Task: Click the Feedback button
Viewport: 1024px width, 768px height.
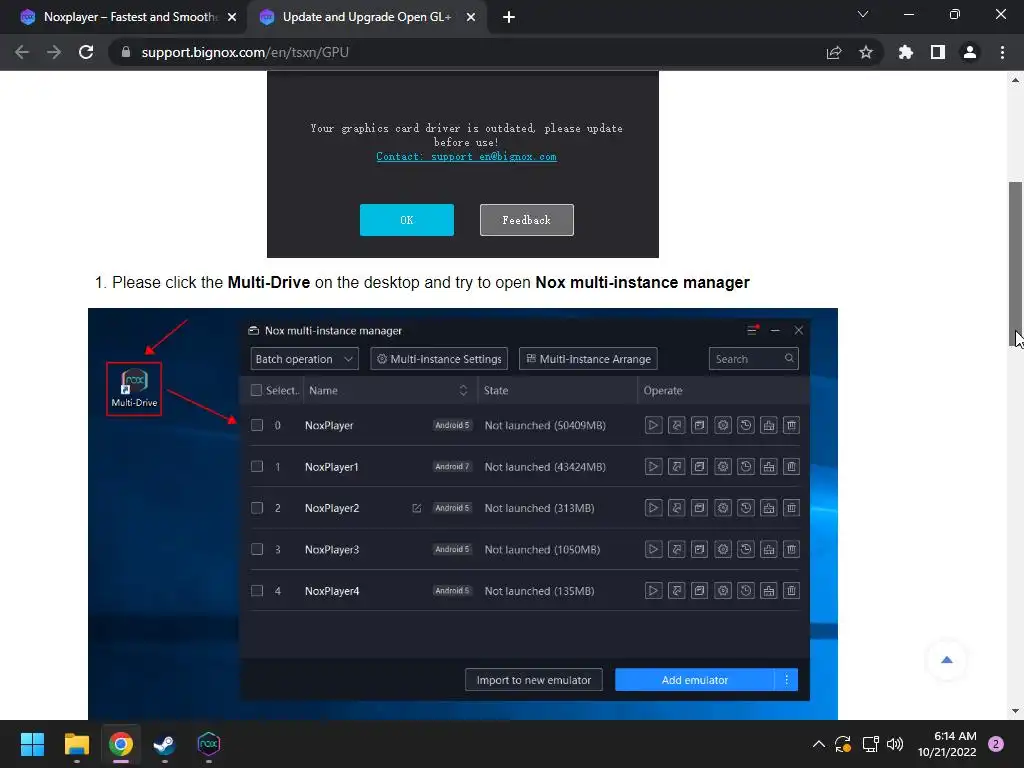Action: pos(526,220)
